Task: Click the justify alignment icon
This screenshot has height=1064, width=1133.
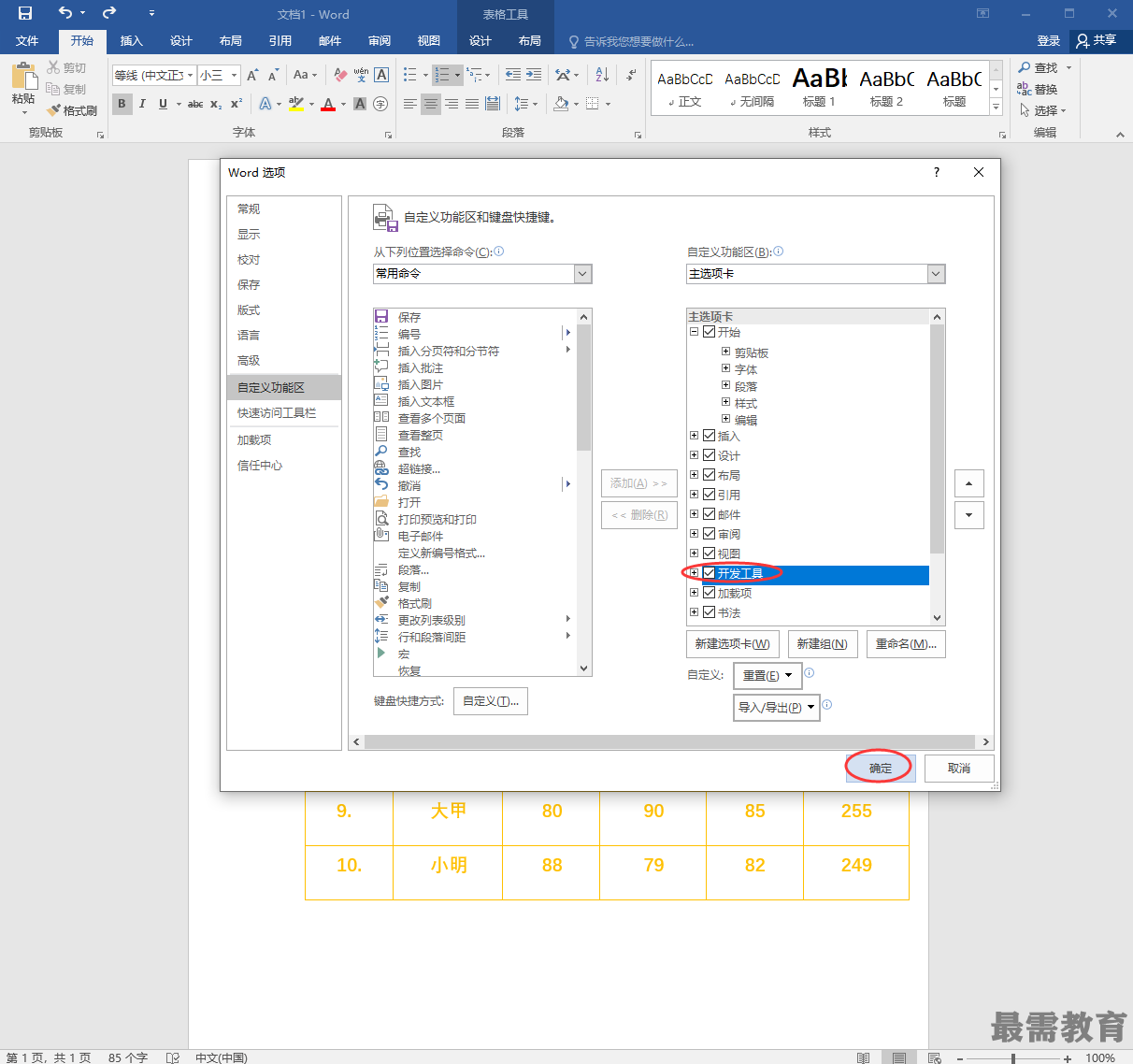Action: click(x=472, y=104)
